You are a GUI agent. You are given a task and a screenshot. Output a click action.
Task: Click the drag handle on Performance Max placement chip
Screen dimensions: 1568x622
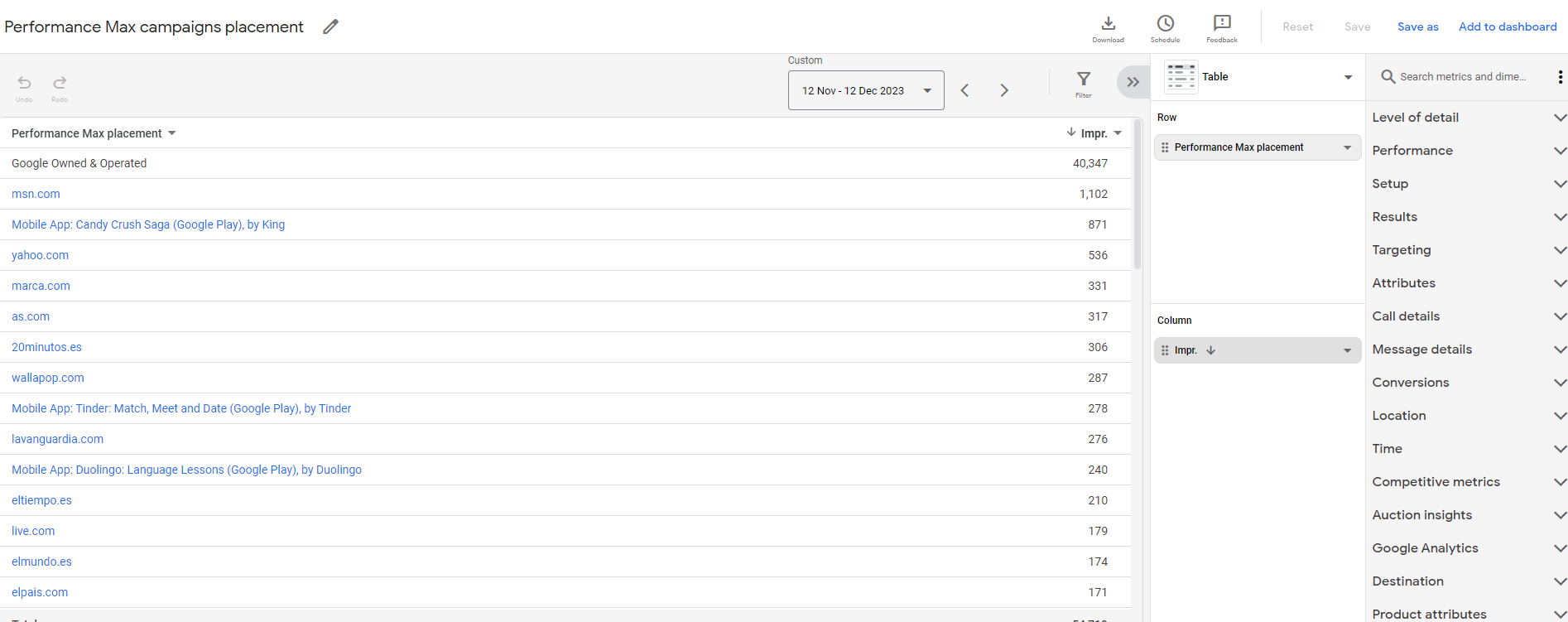pyautogui.click(x=1165, y=147)
